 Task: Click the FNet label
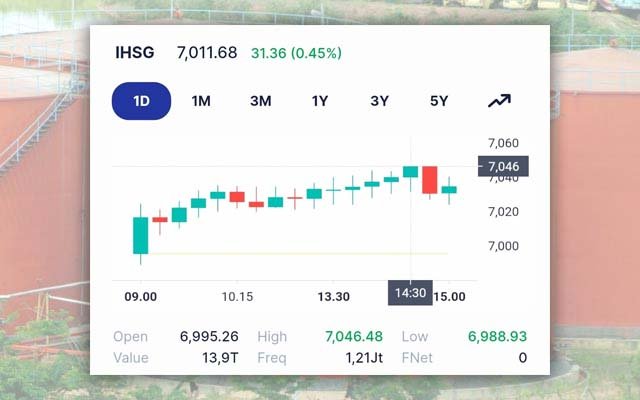[x=417, y=358]
